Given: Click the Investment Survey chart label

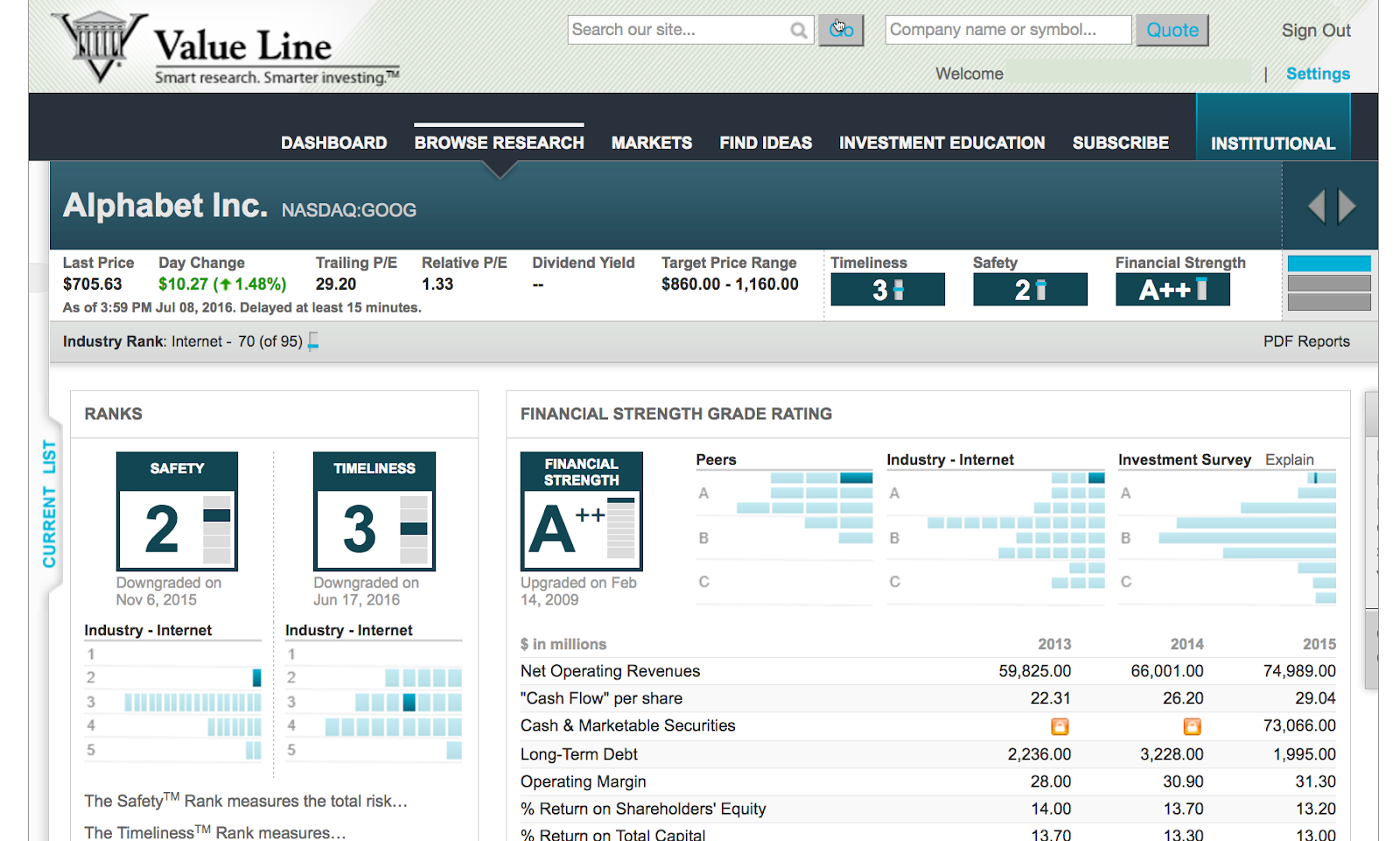Looking at the screenshot, I should (1185, 459).
